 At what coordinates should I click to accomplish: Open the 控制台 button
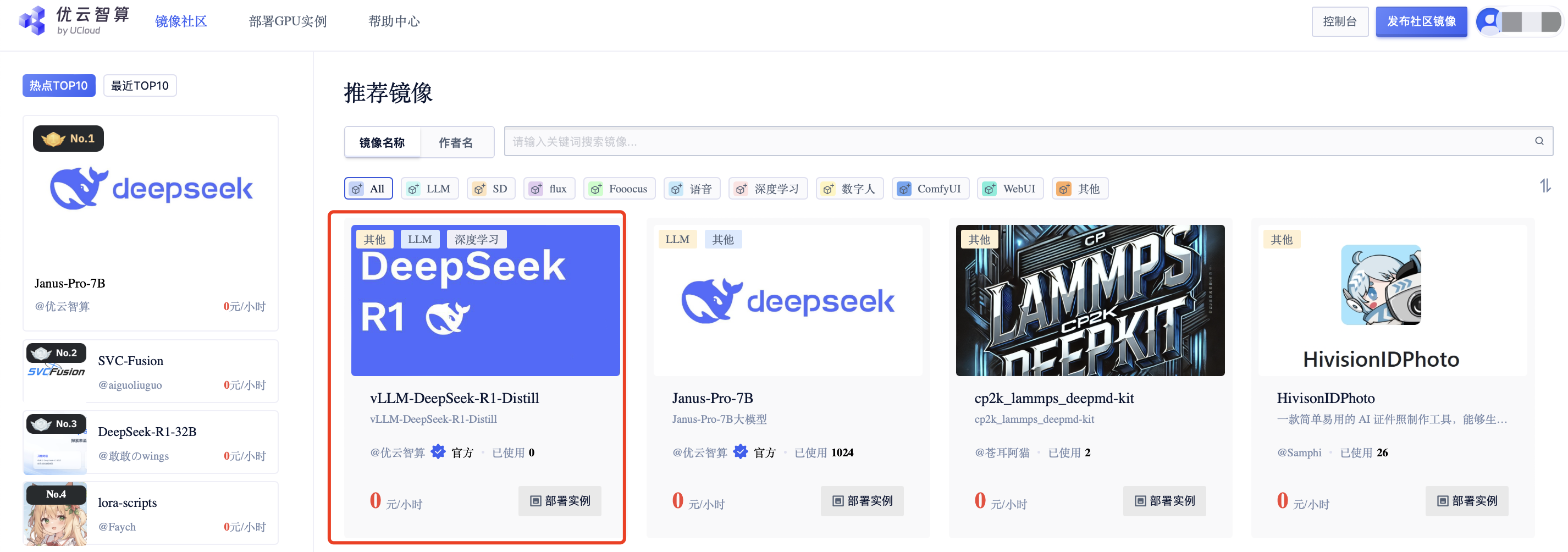(x=1339, y=22)
